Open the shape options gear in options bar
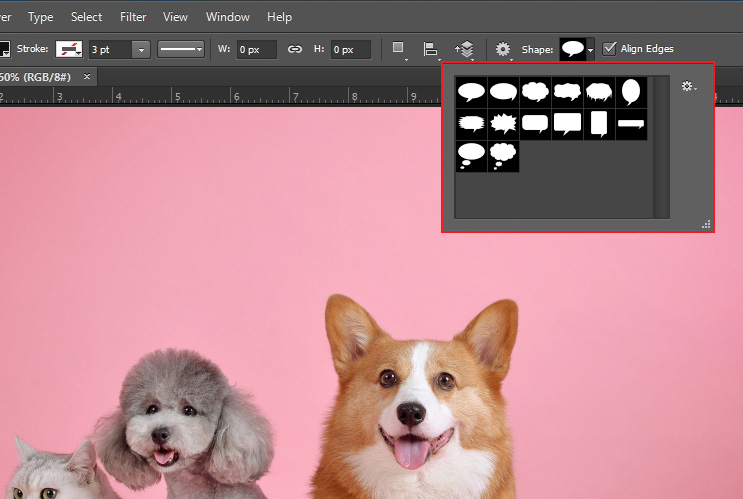The image size is (743, 499). (x=503, y=49)
